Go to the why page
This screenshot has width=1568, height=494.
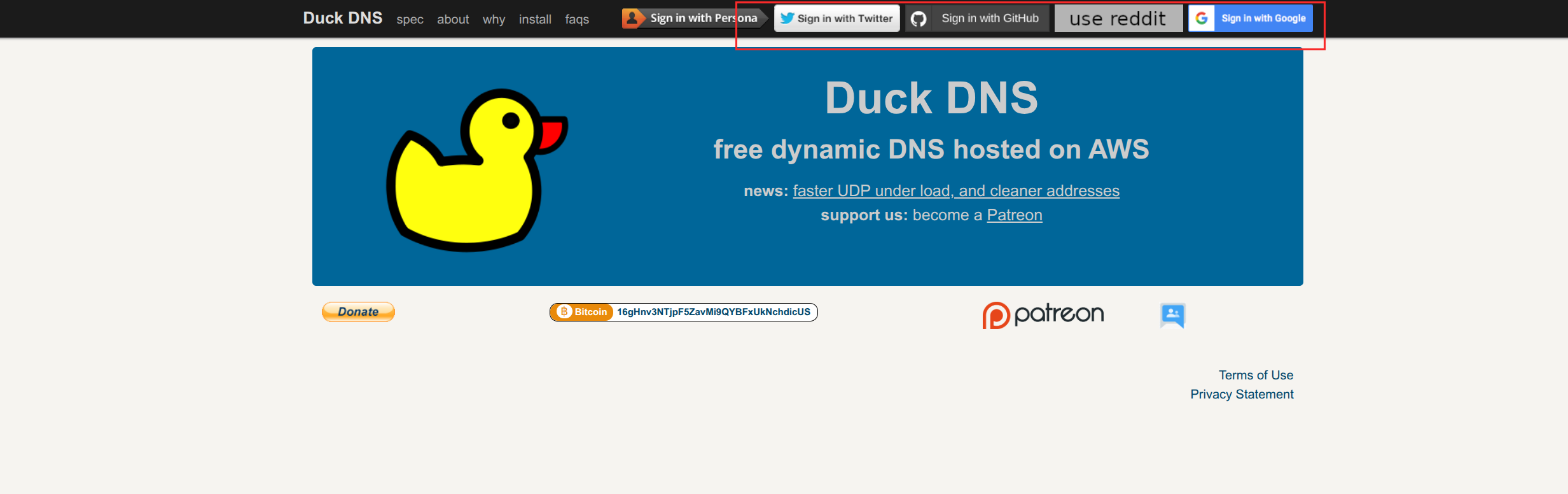click(x=494, y=19)
